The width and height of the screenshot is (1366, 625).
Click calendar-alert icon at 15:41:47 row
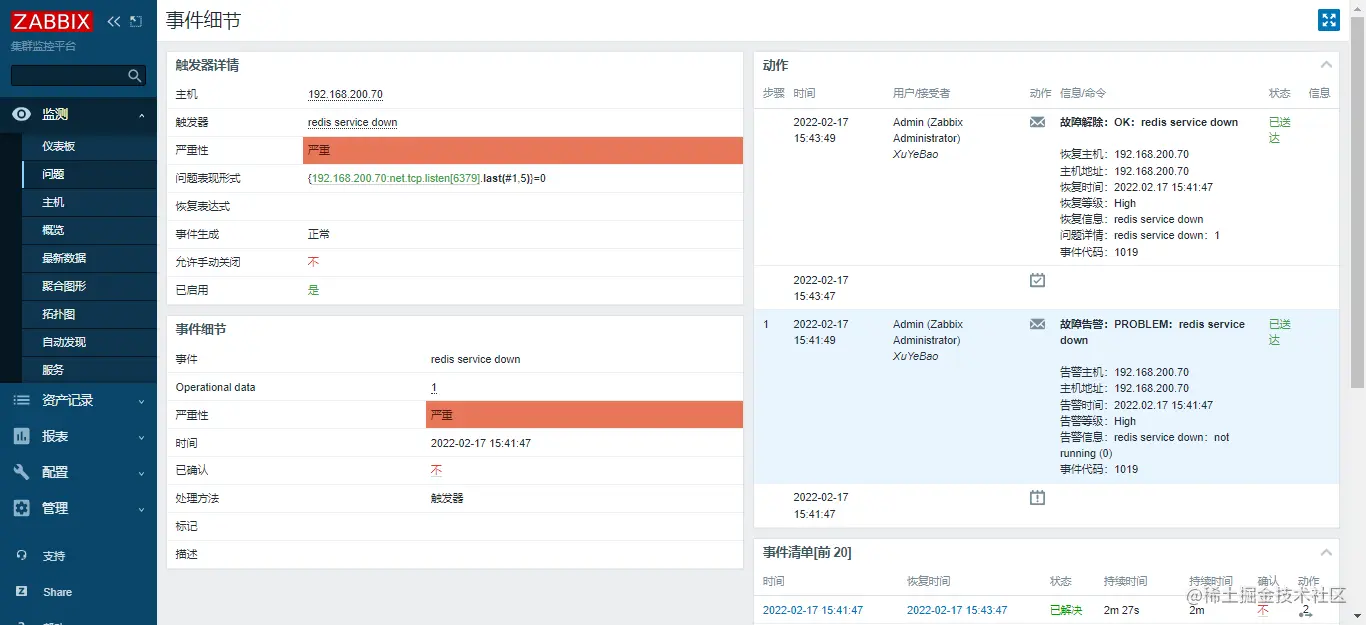point(1037,497)
